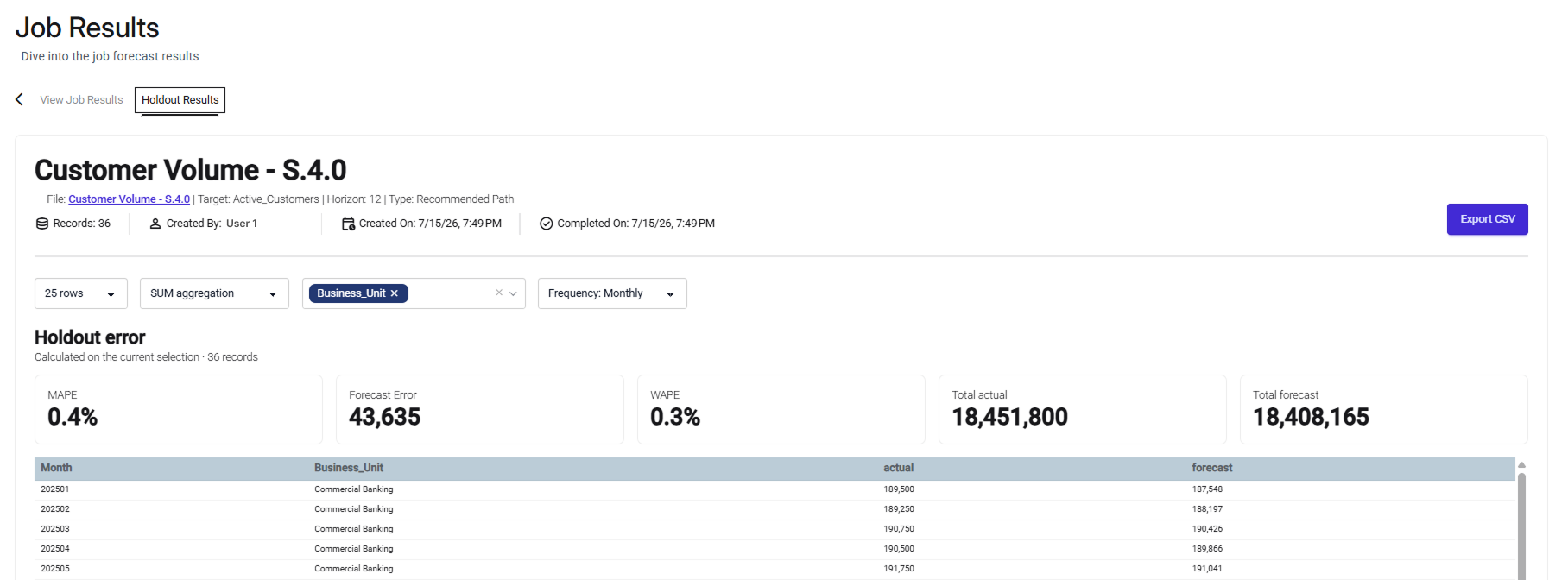Clear all selected grouping fields
Image resolution: width=1568 pixels, height=580 pixels.
click(499, 293)
